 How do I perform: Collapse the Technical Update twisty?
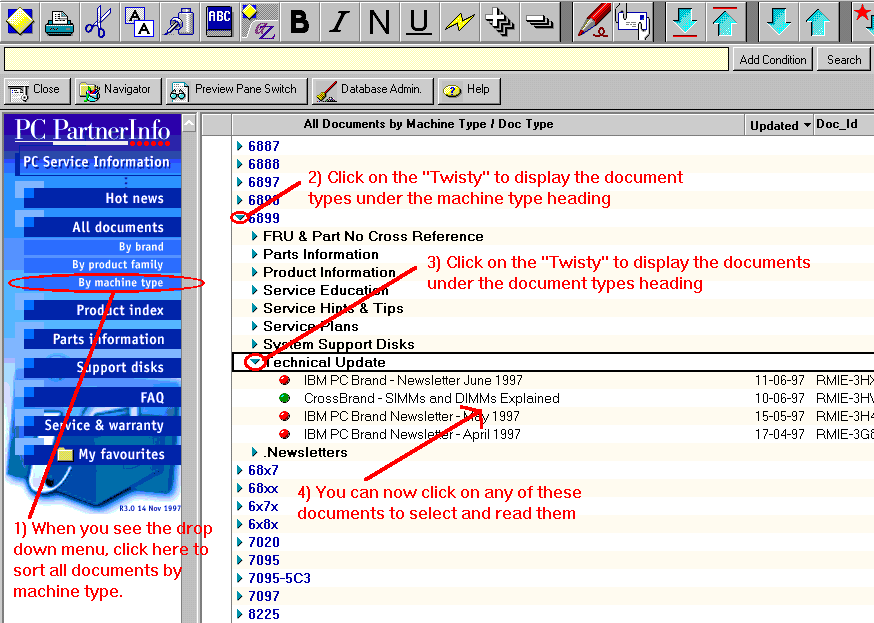coord(256,362)
